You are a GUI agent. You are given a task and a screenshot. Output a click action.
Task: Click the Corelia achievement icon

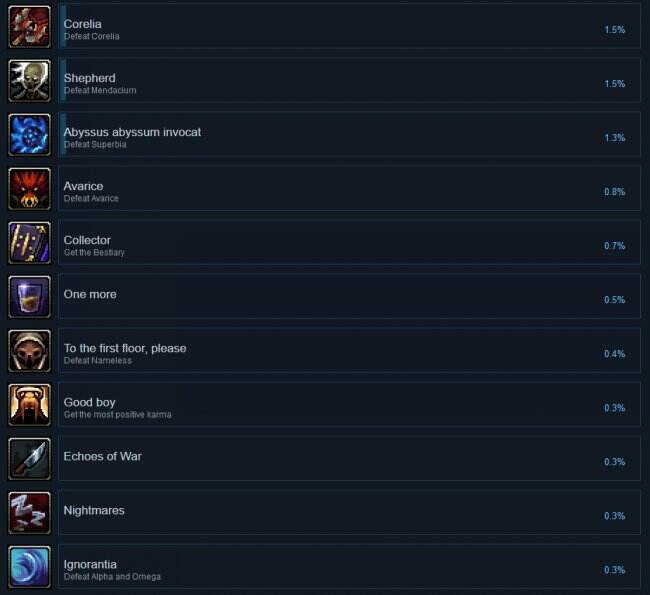tap(29, 27)
